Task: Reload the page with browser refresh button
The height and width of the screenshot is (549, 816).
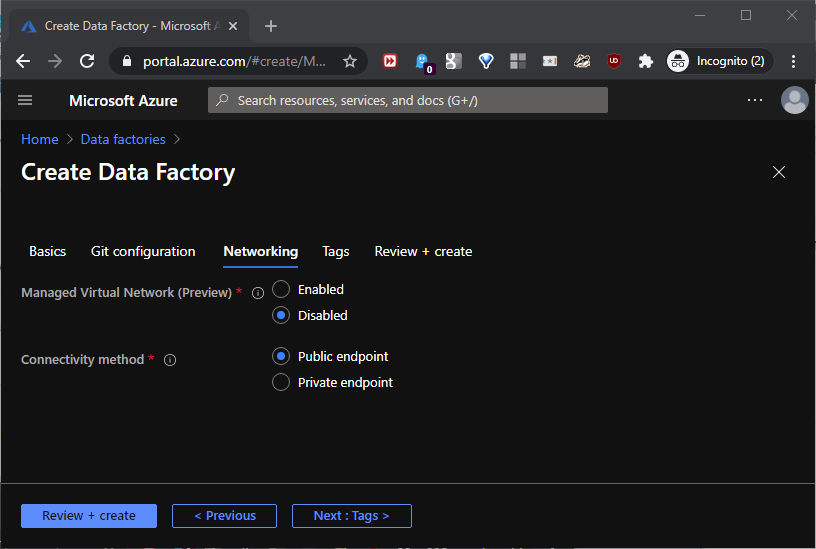Action: pyautogui.click(x=87, y=61)
